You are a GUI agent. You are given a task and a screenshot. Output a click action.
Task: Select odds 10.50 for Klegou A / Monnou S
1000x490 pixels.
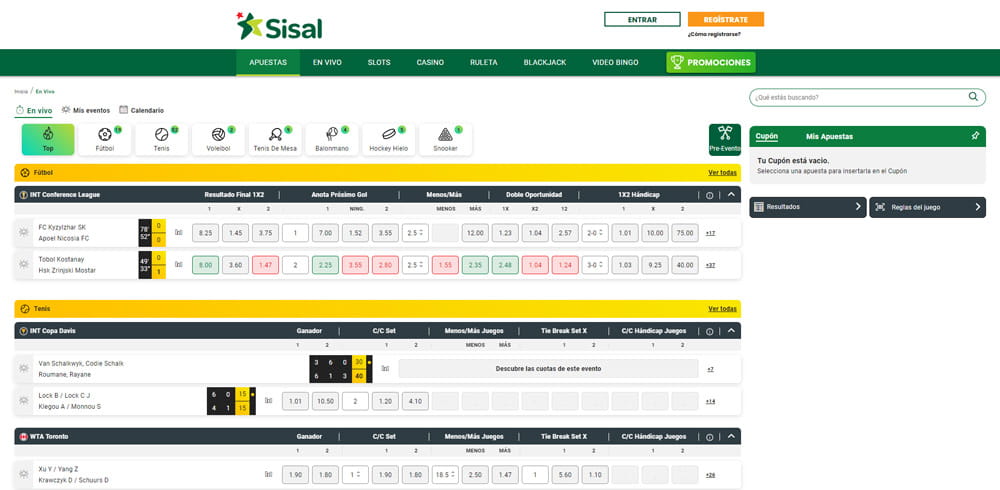coord(325,401)
